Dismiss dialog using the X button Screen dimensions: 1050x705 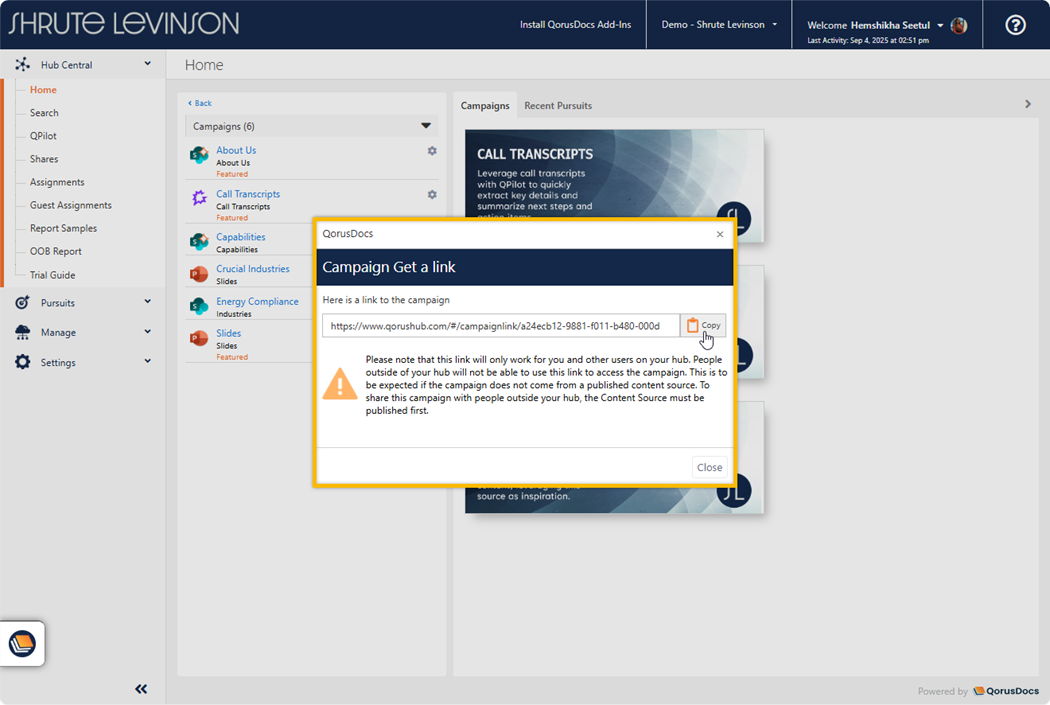pos(720,234)
